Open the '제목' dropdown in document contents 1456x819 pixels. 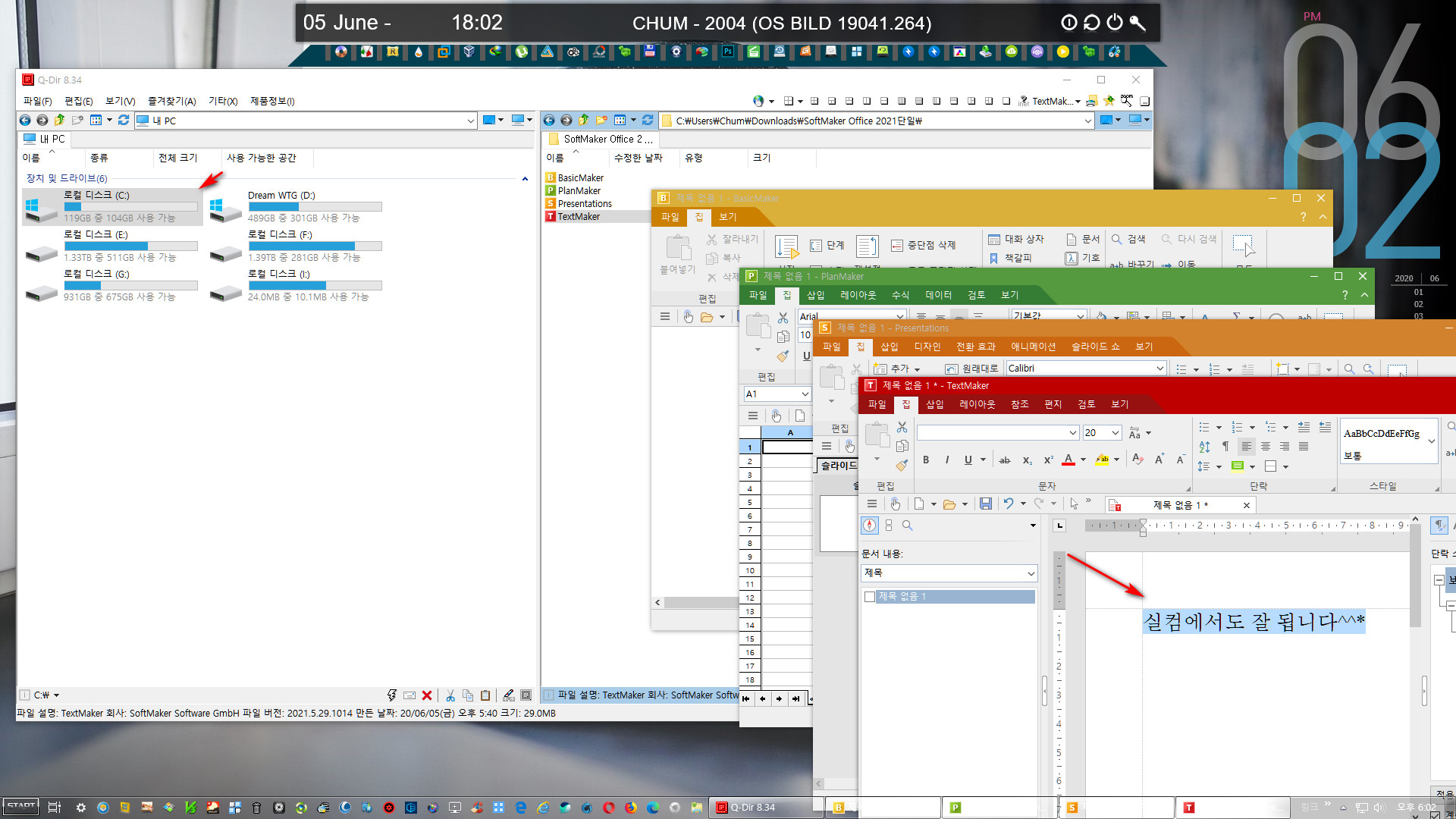point(1031,573)
